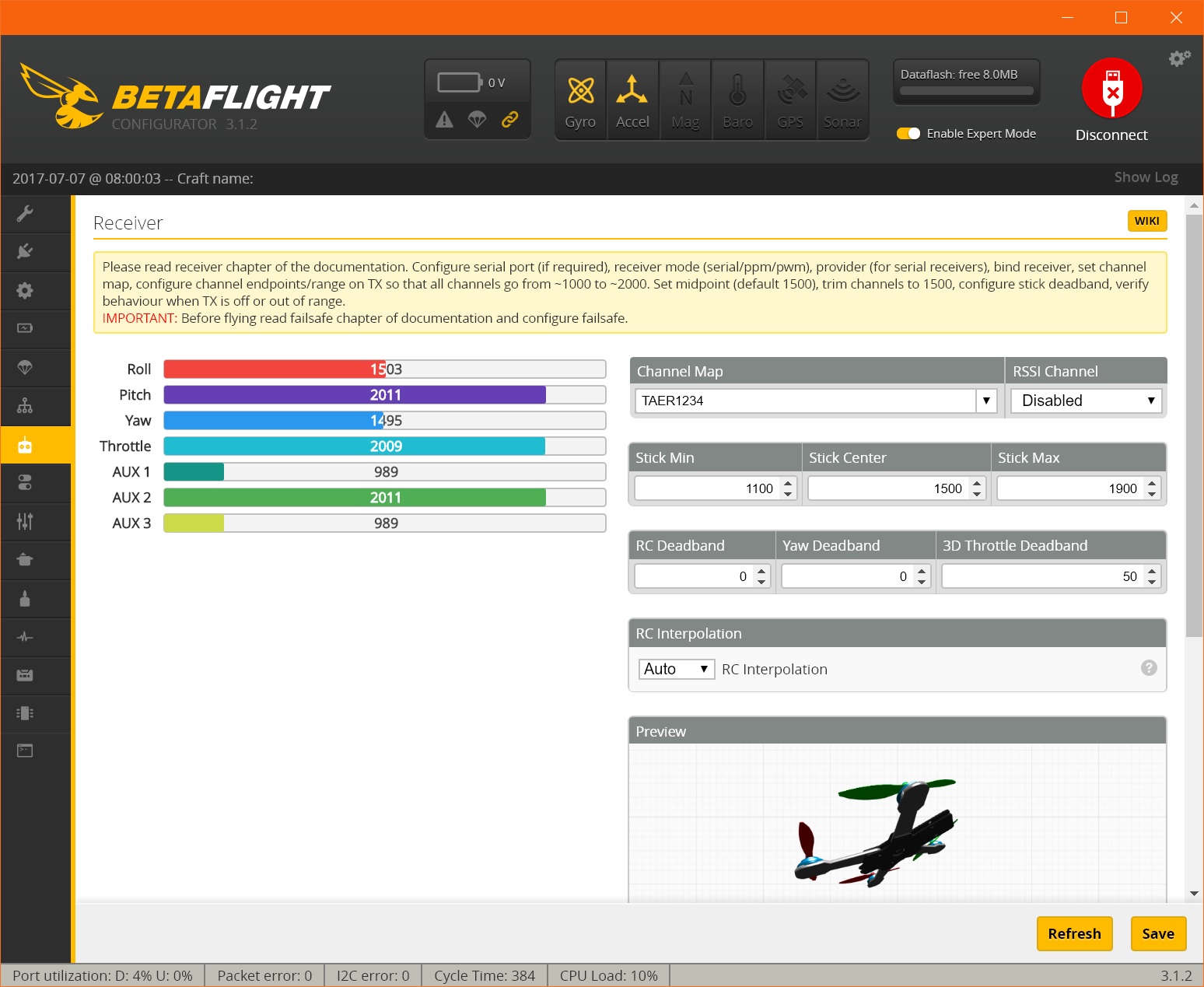1204x987 pixels.
Task: Click the Roll channel bar
Action: pos(385,369)
